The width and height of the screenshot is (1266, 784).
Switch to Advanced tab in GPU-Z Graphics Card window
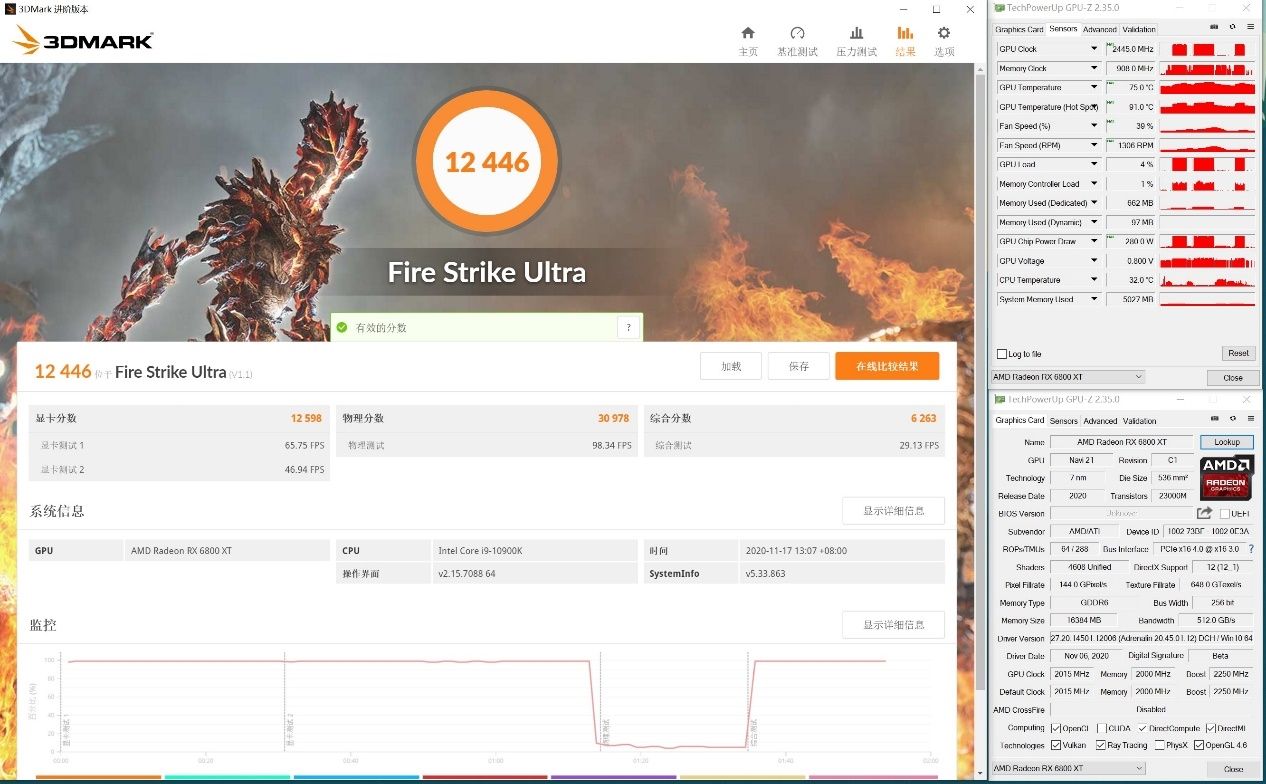1100,421
